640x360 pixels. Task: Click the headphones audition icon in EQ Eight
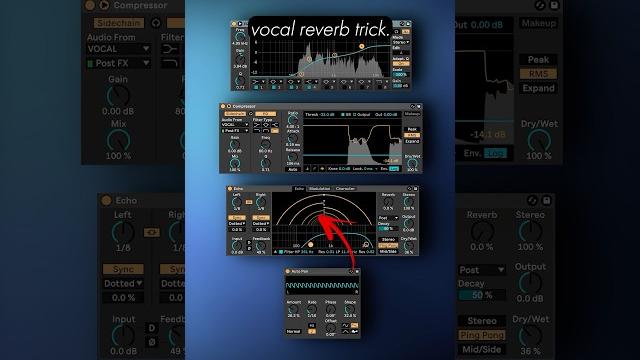coord(396,31)
